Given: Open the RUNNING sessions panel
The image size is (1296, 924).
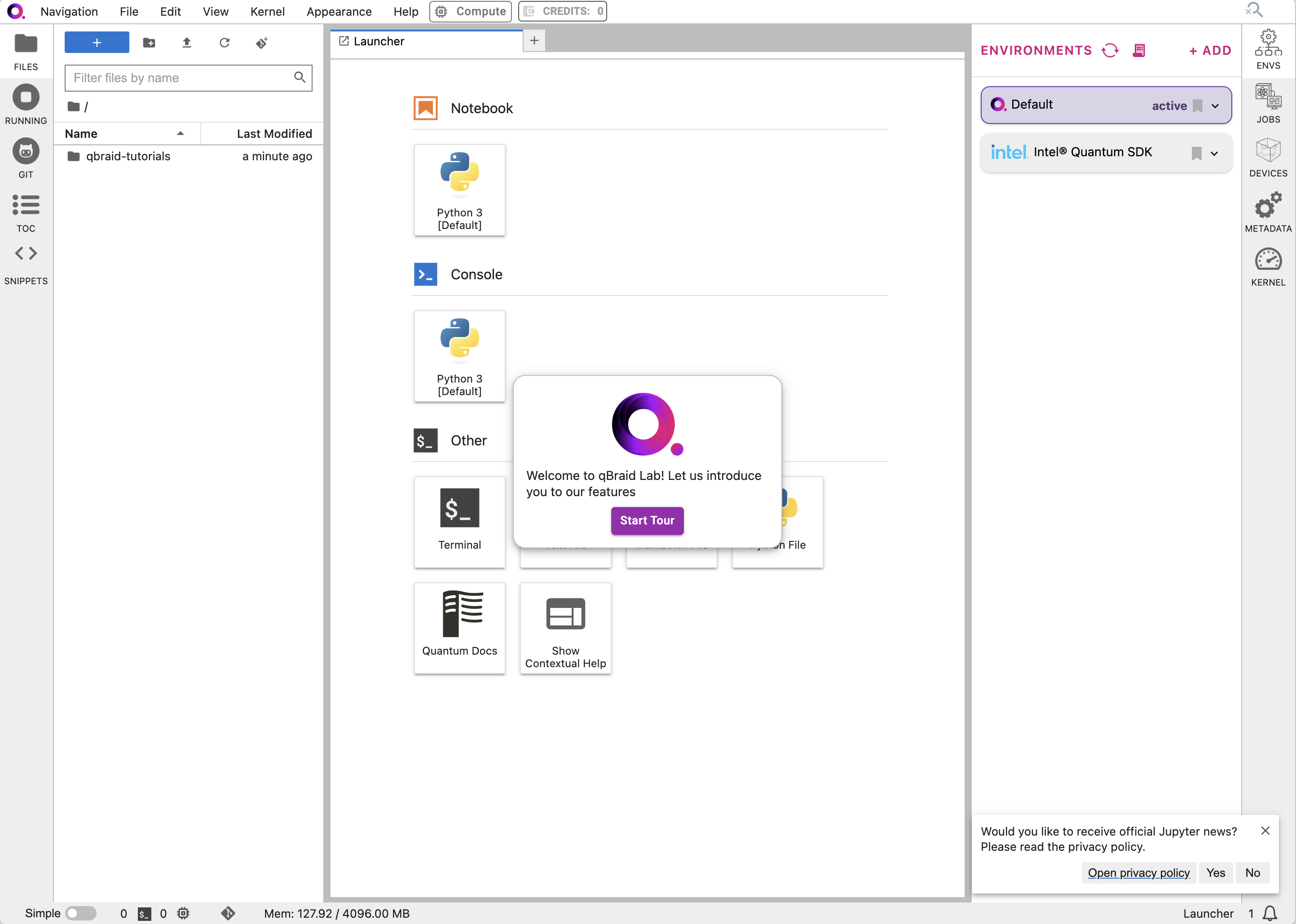Looking at the screenshot, I should [26, 105].
